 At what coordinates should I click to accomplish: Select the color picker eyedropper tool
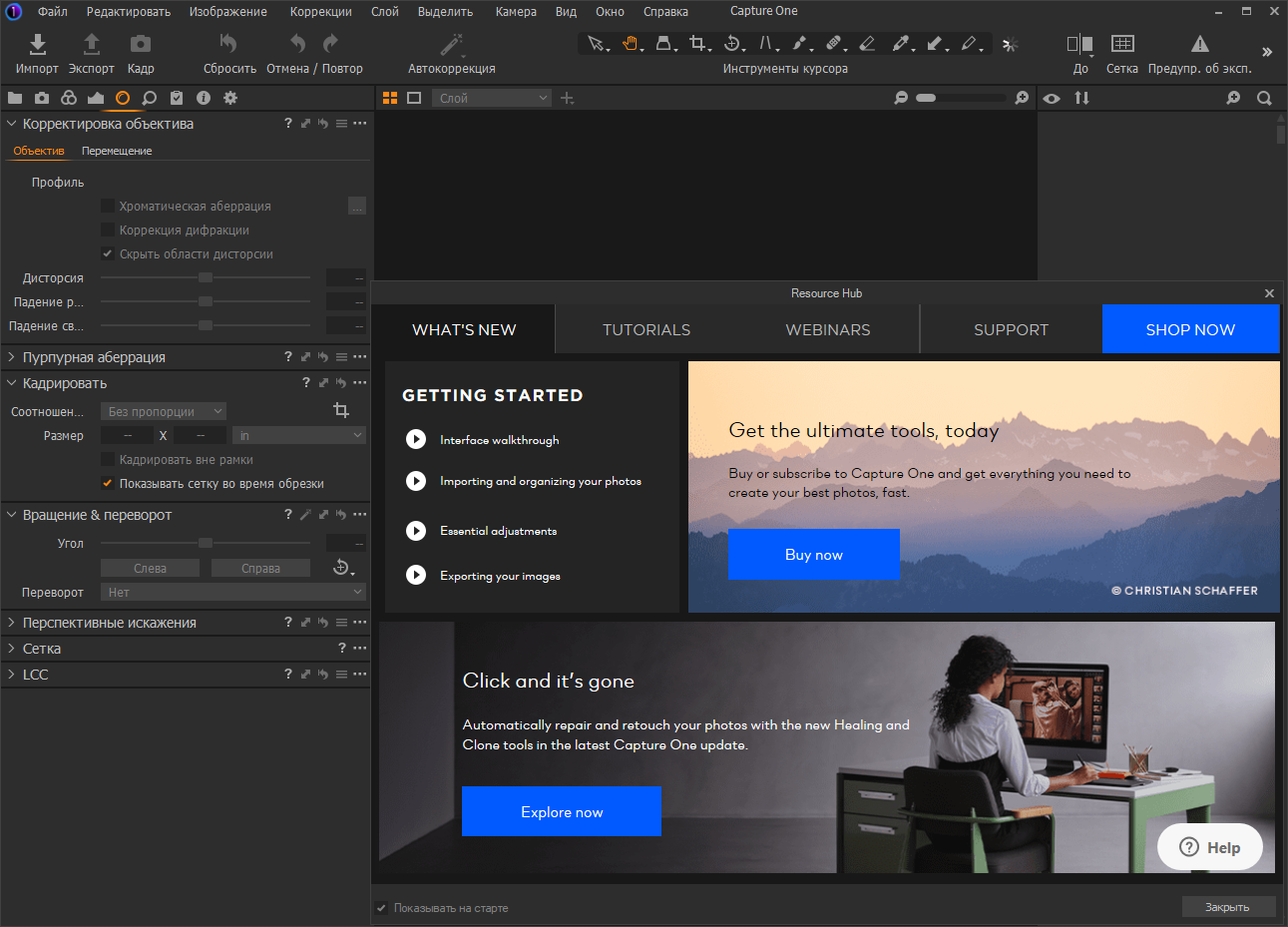[x=901, y=43]
